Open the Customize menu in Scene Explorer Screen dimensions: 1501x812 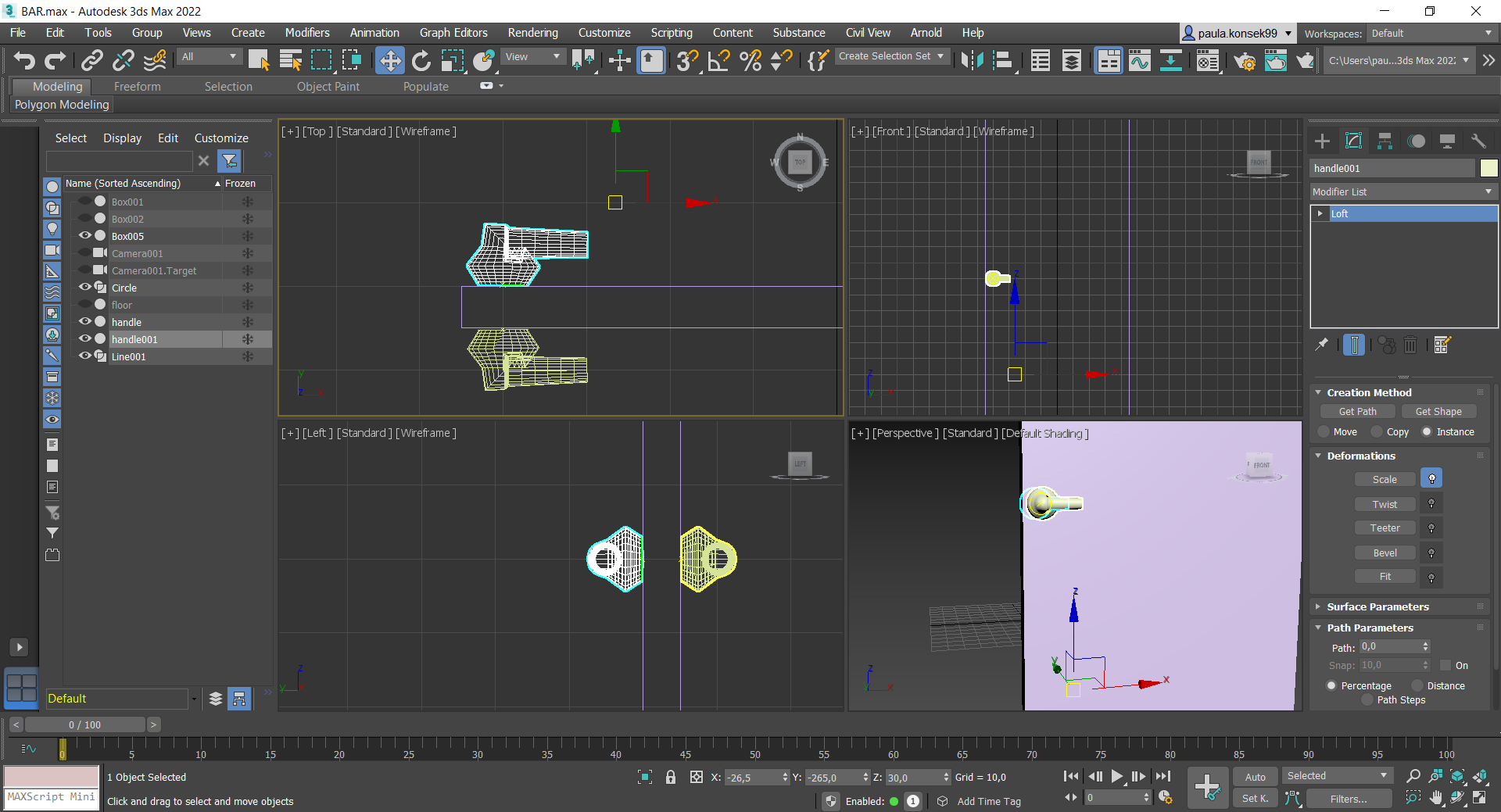tap(221, 138)
